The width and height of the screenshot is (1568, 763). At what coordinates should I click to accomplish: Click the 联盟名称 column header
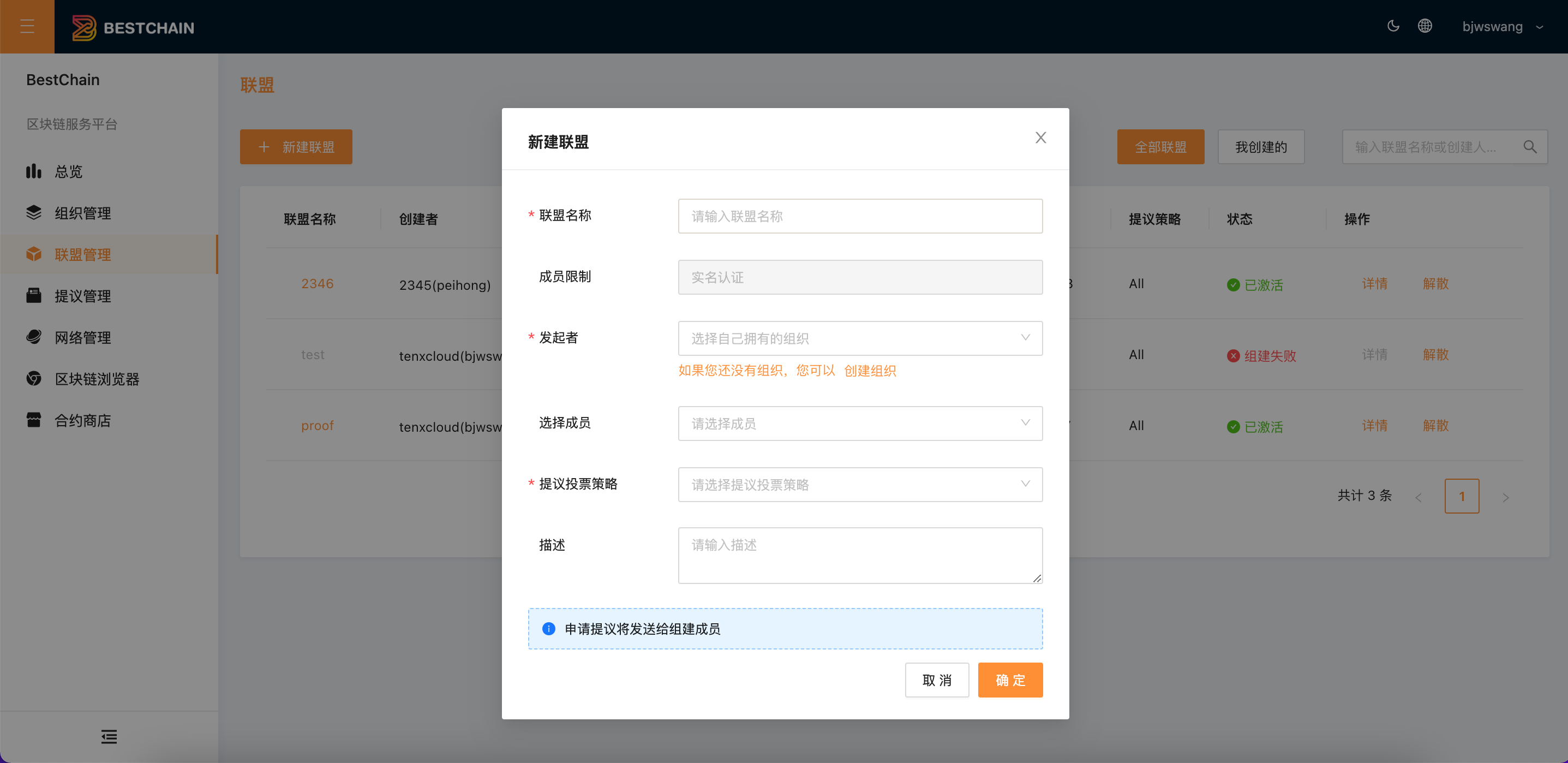(x=309, y=219)
